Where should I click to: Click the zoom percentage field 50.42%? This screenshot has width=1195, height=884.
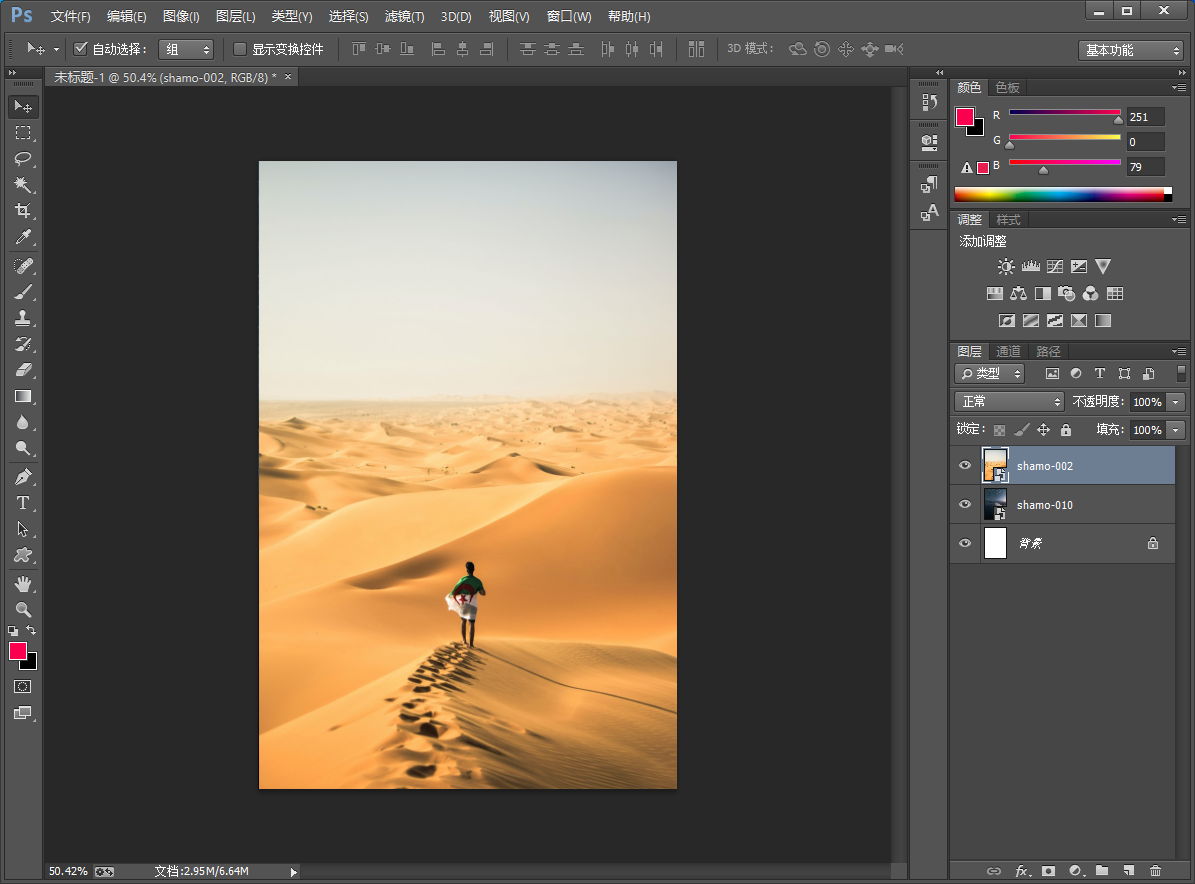tap(69, 871)
